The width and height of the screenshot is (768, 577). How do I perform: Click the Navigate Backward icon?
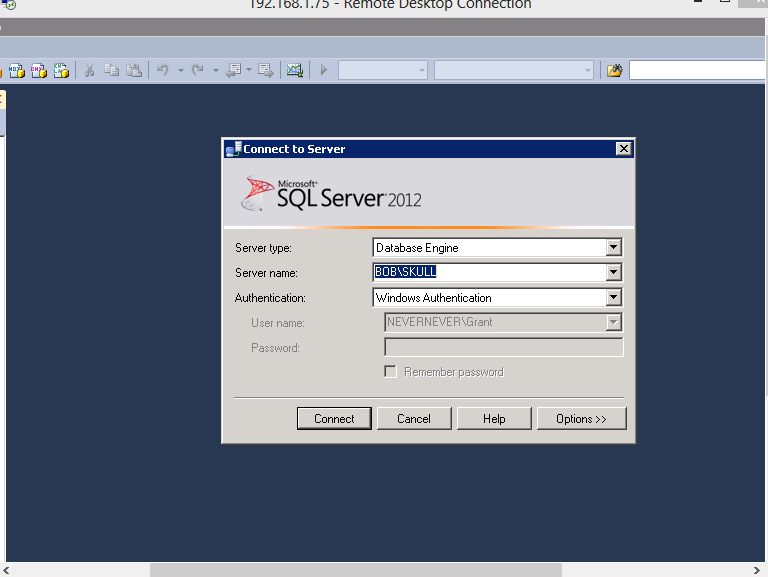click(234, 71)
